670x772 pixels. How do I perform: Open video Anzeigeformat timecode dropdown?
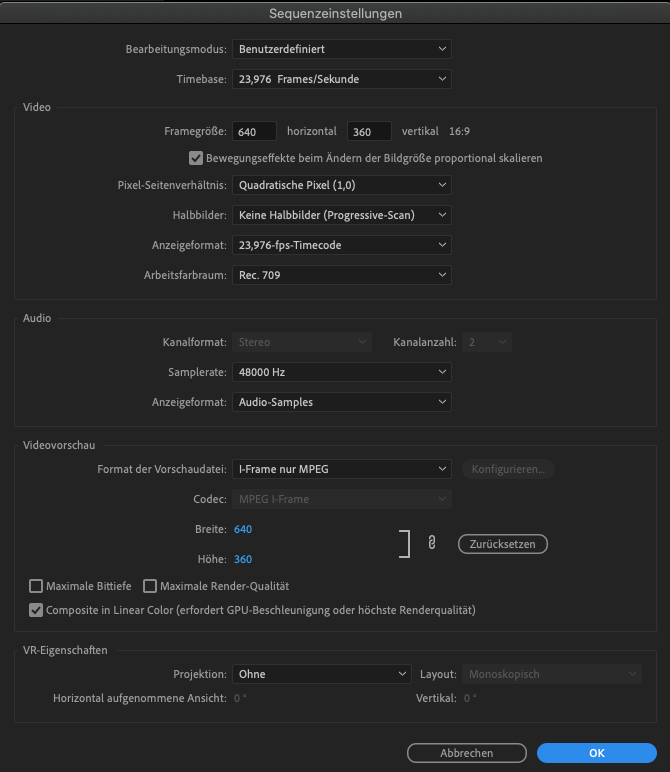(x=341, y=245)
